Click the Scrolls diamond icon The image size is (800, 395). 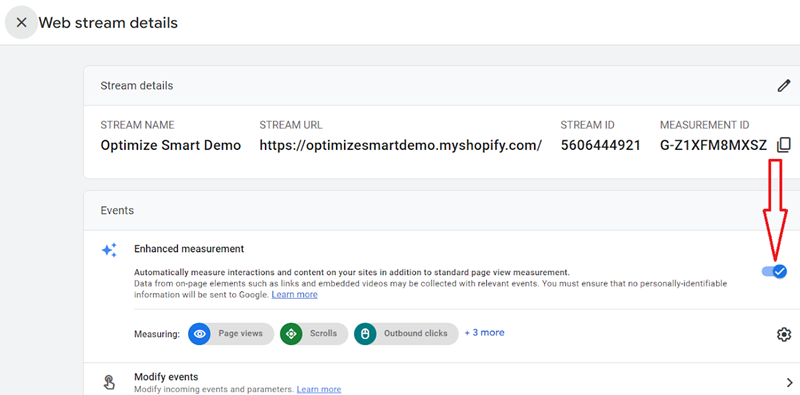click(291, 334)
